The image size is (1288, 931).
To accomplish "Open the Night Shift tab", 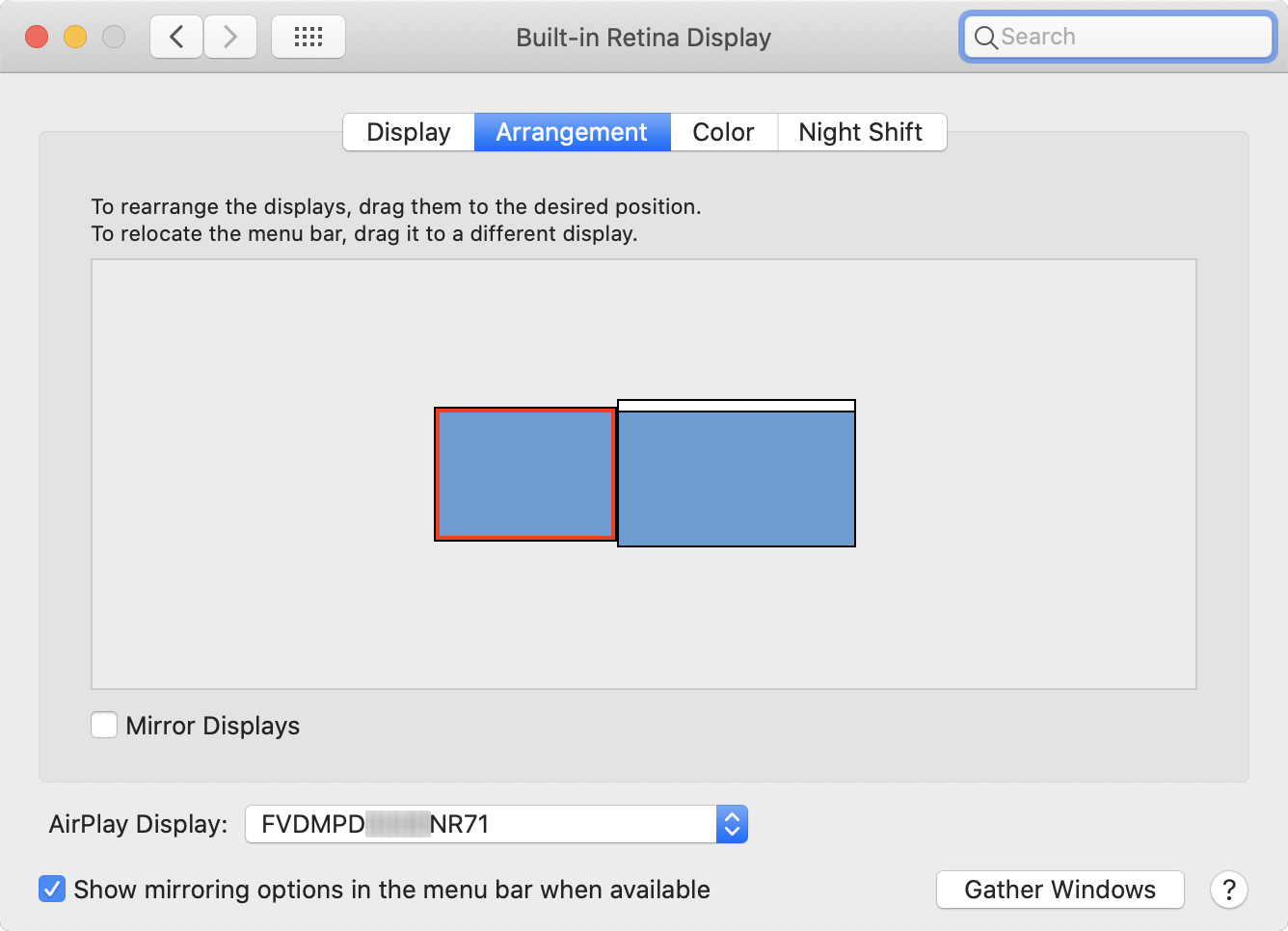I will click(x=861, y=132).
